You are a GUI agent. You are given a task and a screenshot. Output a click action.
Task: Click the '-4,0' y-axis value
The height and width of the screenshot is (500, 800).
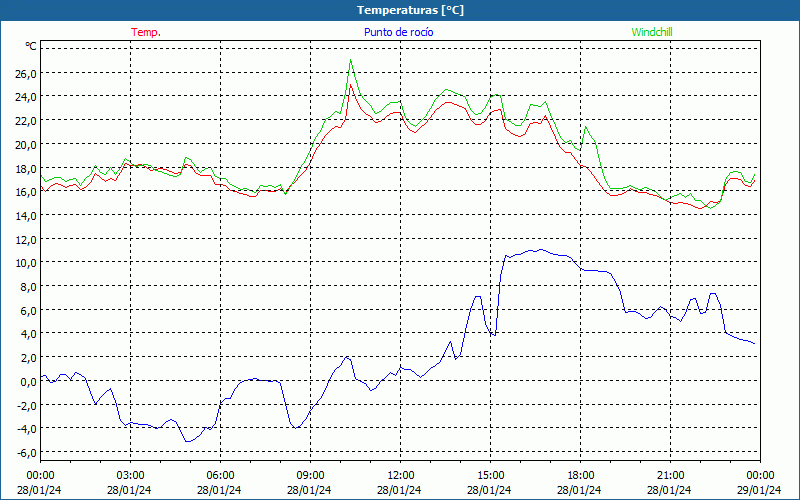[x=27, y=429]
